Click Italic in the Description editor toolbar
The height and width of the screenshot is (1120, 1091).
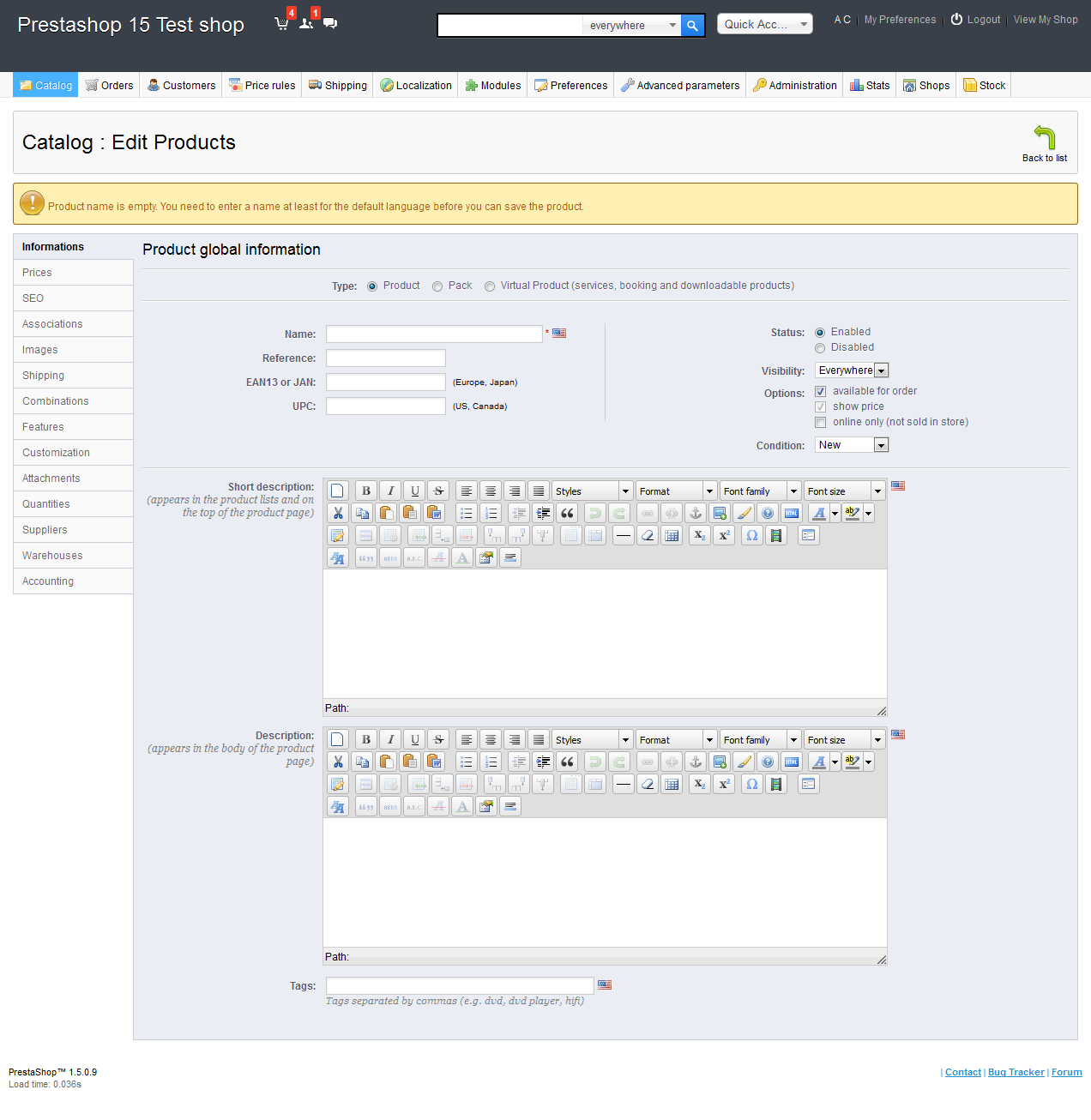tap(390, 739)
